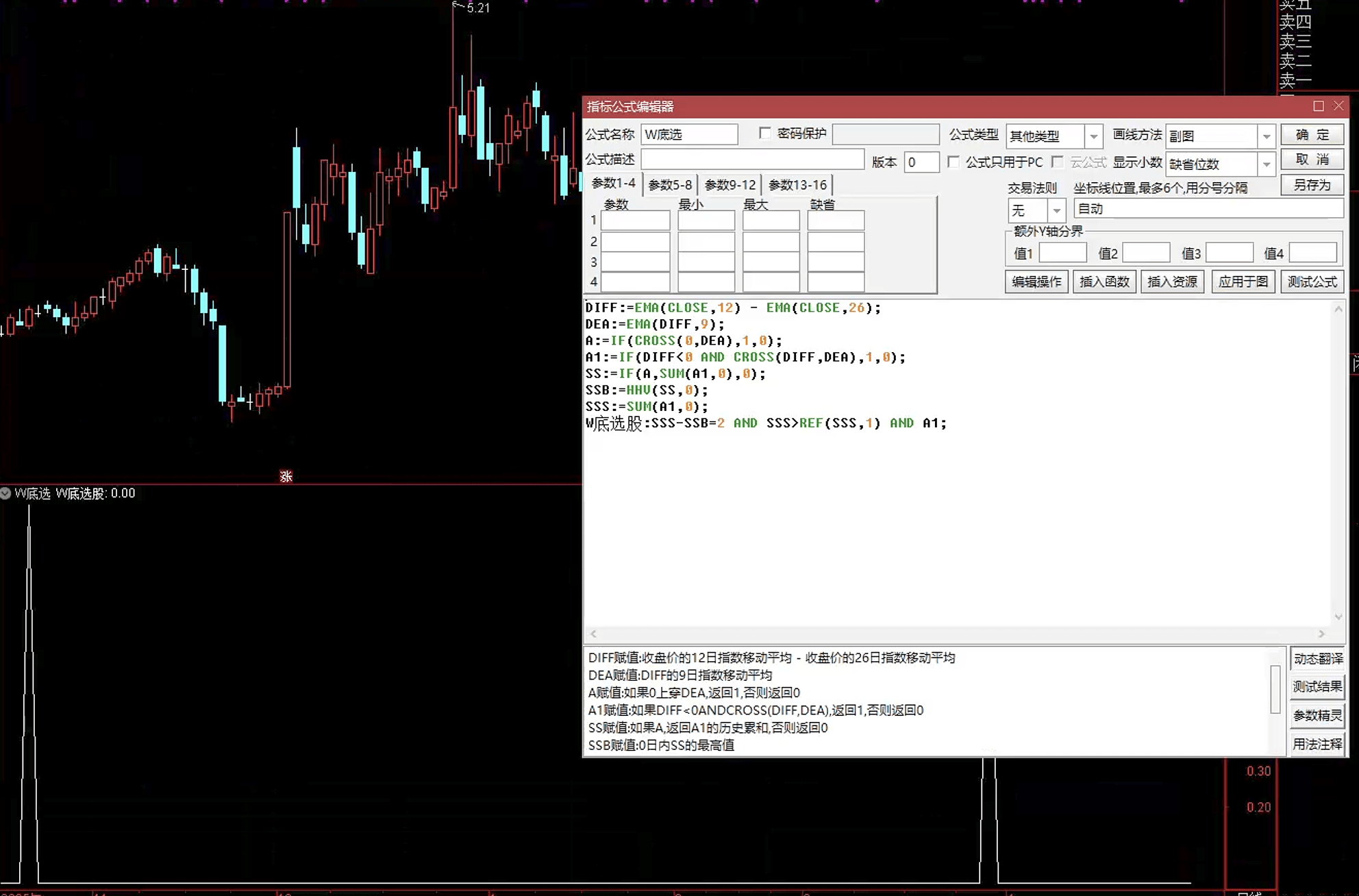1359x896 pixels.
Task: Click row 3 最大 maximum field
Action: coord(771,262)
